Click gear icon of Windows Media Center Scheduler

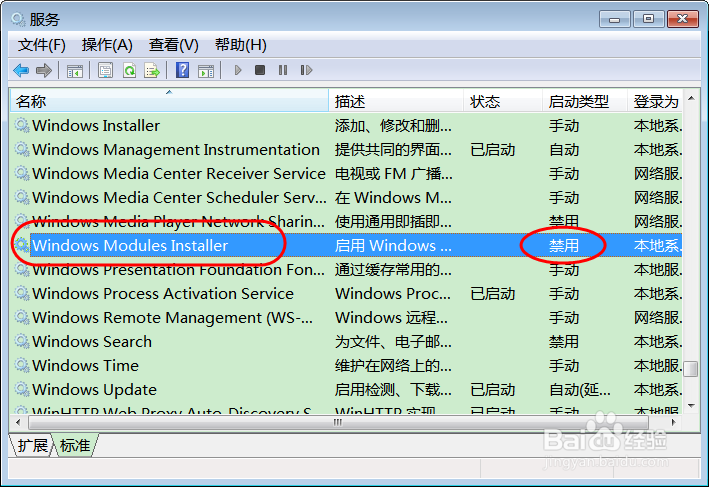(x=21, y=197)
